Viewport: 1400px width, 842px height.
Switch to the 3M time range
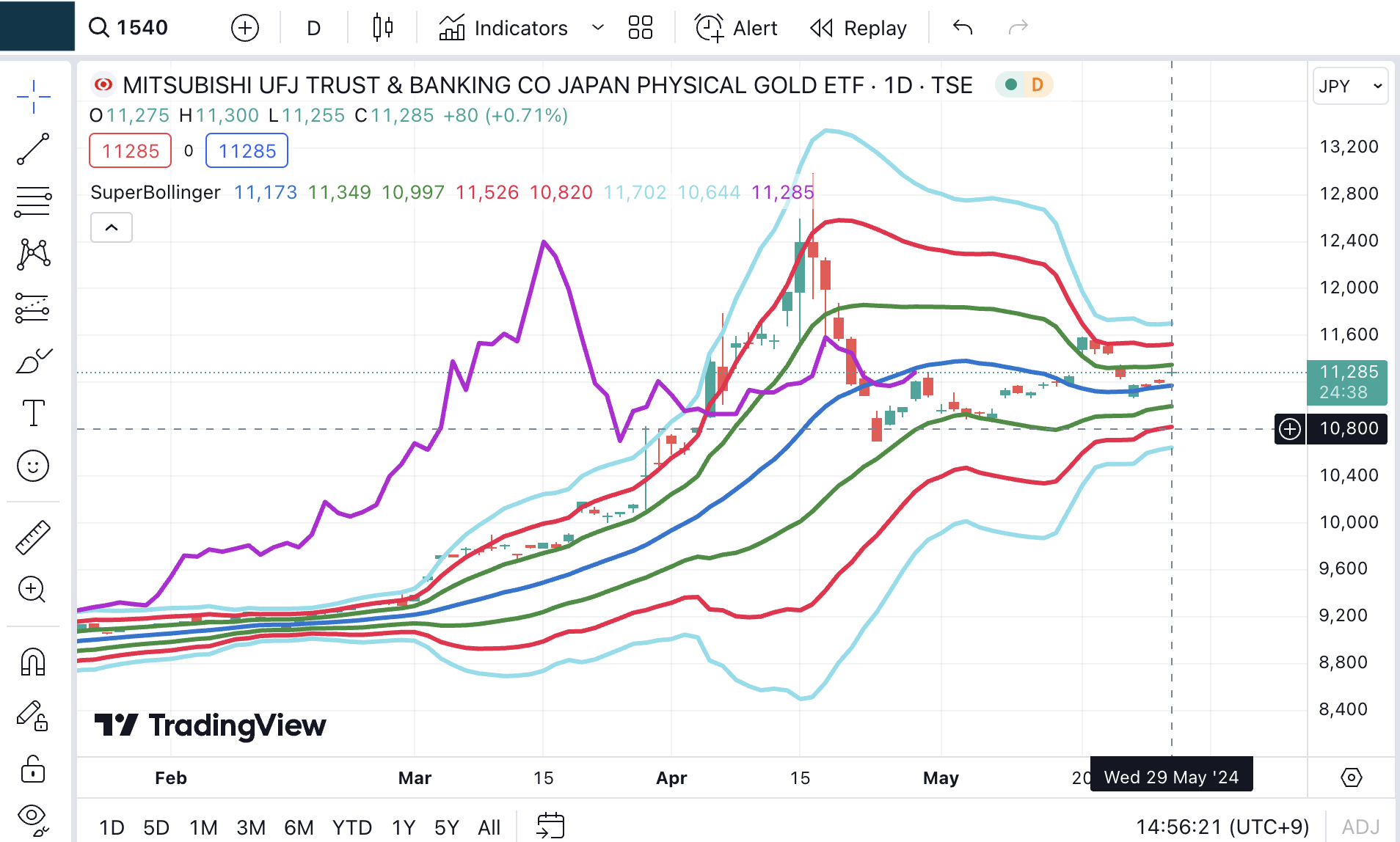(x=250, y=827)
